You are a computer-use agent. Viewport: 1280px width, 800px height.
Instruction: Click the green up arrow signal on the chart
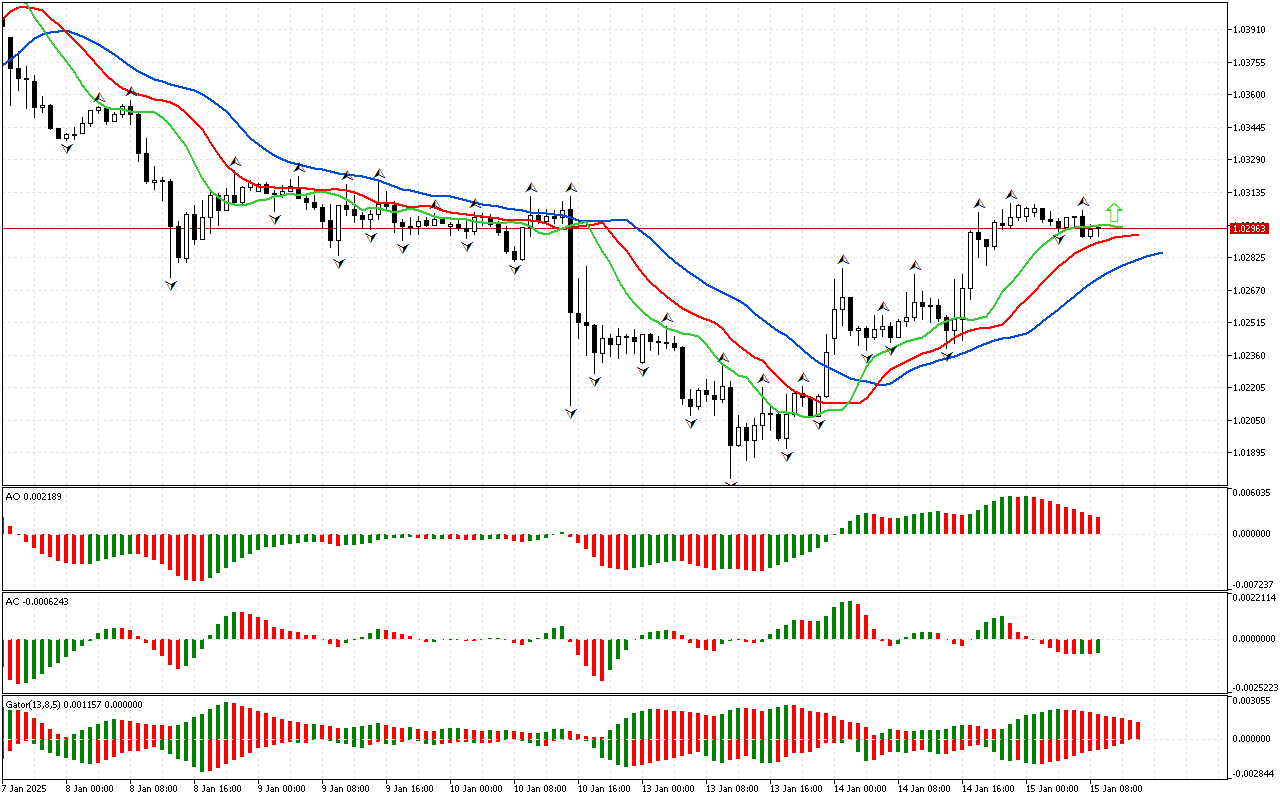1114,212
